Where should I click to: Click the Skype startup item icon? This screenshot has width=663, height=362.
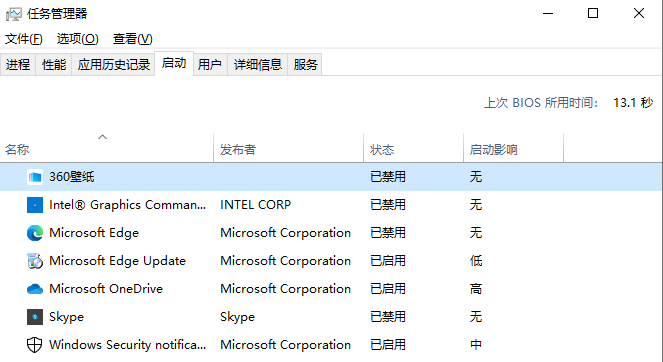35,317
